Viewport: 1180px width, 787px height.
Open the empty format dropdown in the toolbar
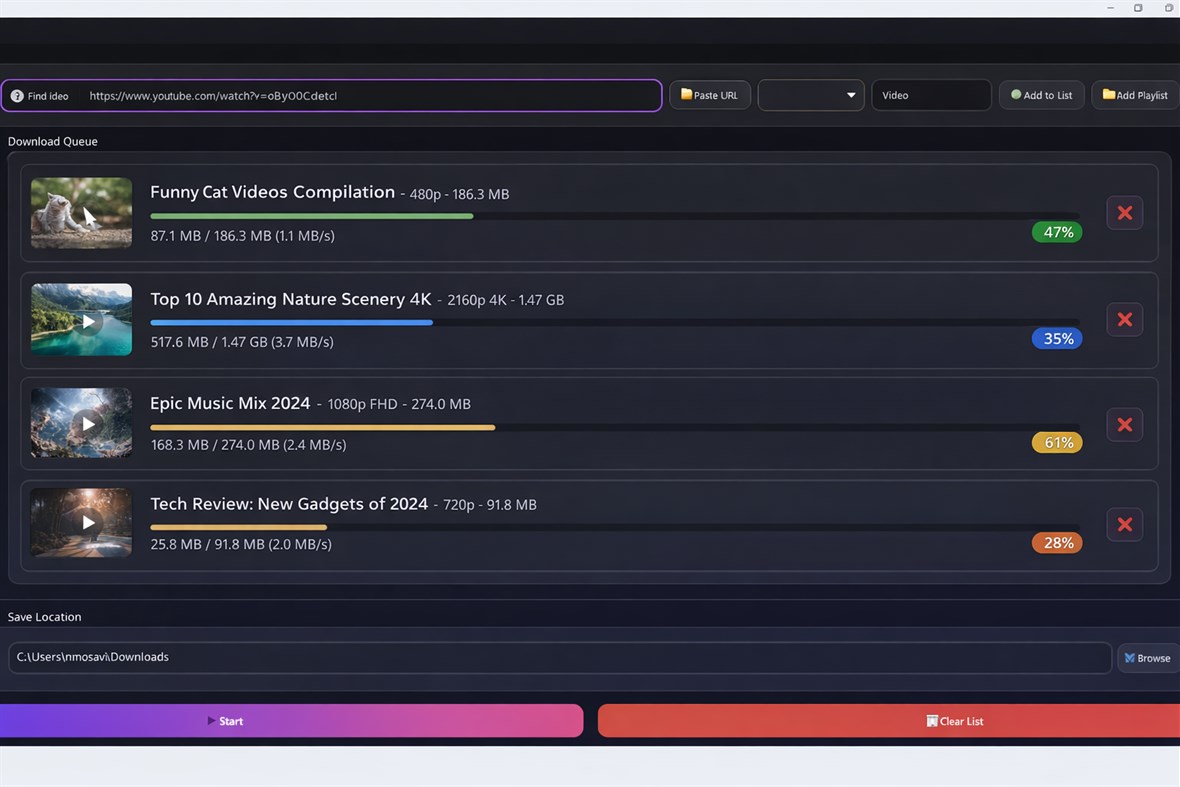(x=810, y=95)
